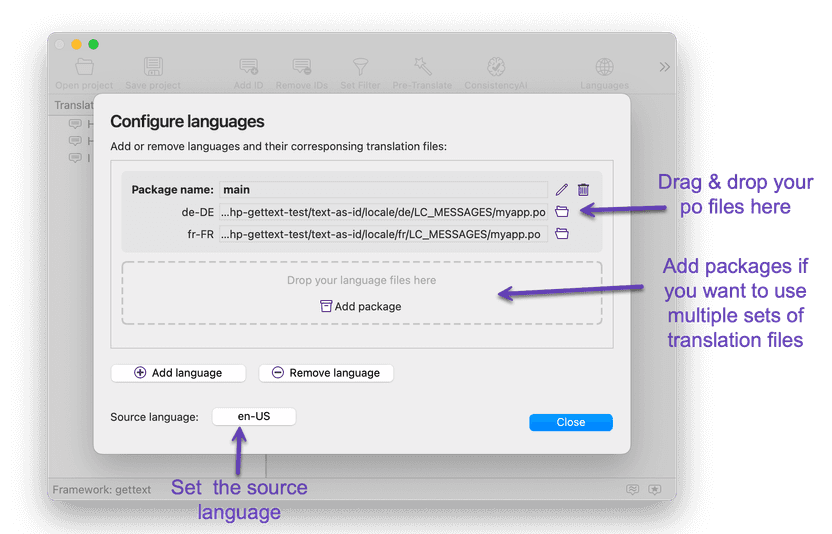The height and width of the screenshot is (534, 832).
Task: Click the Remove language button
Action: (x=326, y=373)
